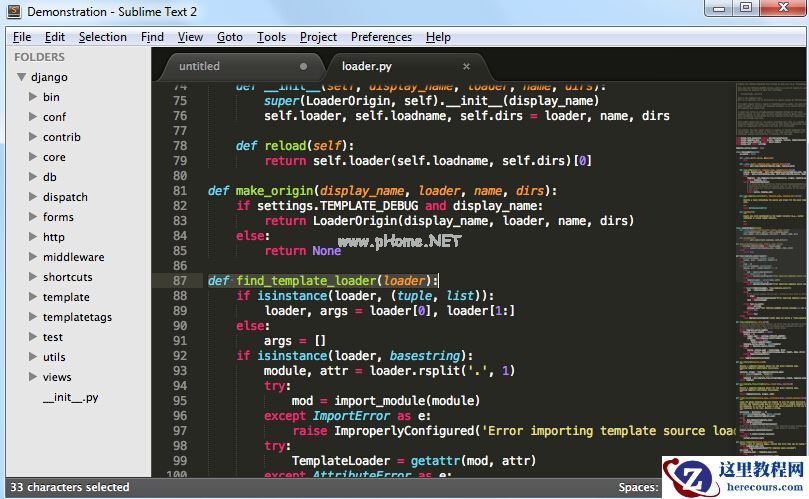Image resolution: width=809 pixels, height=499 pixels.
Task: Open the __init__.py file in sidebar
Action: 70,397
